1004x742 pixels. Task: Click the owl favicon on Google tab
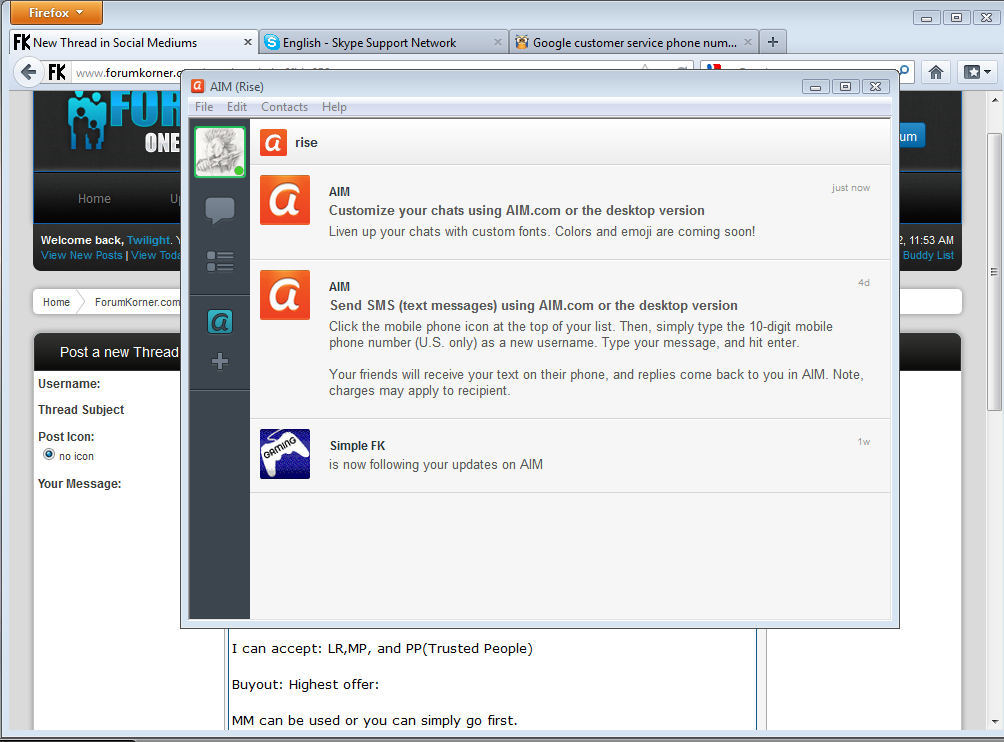tap(522, 42)
